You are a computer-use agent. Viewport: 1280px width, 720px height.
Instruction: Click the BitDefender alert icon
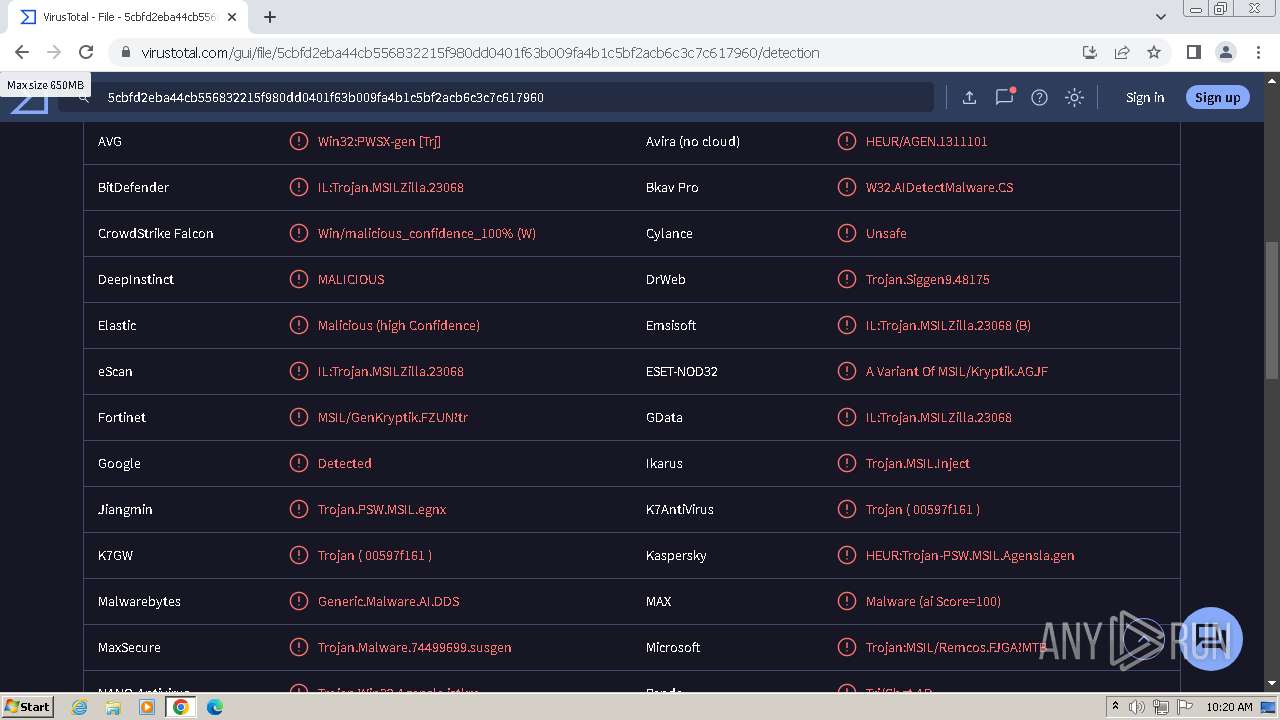298,187
